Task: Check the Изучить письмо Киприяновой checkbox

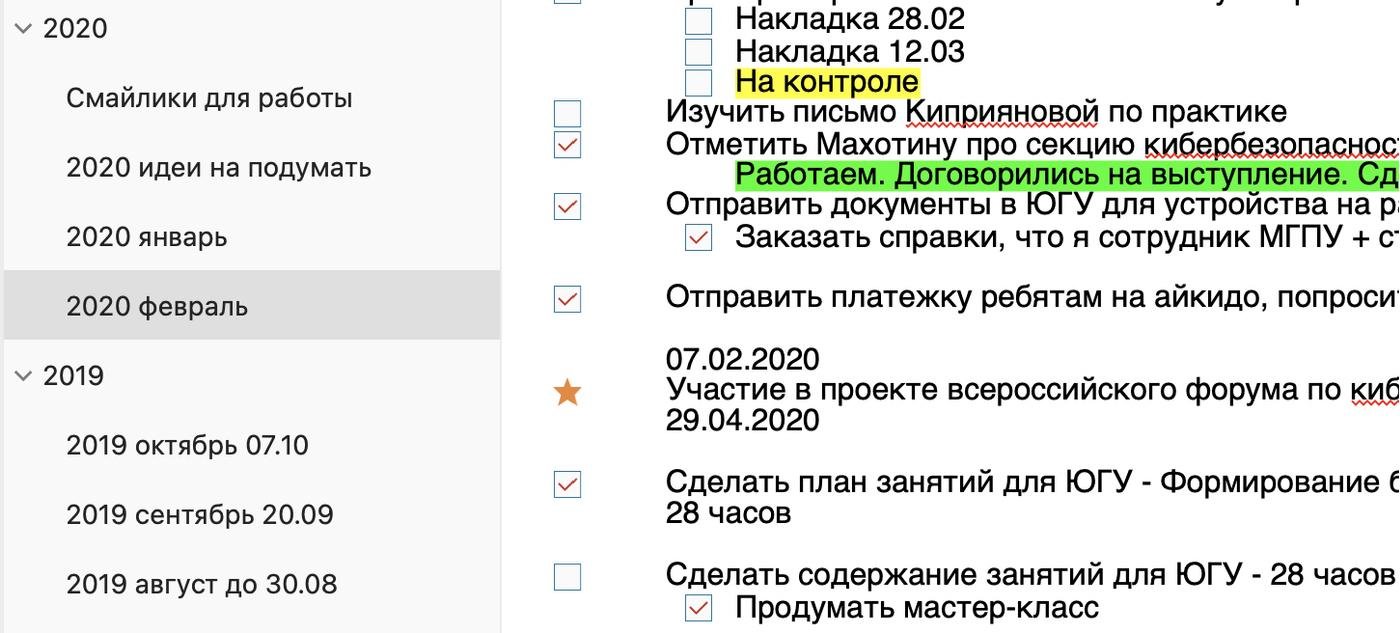Action: (567, 113)
